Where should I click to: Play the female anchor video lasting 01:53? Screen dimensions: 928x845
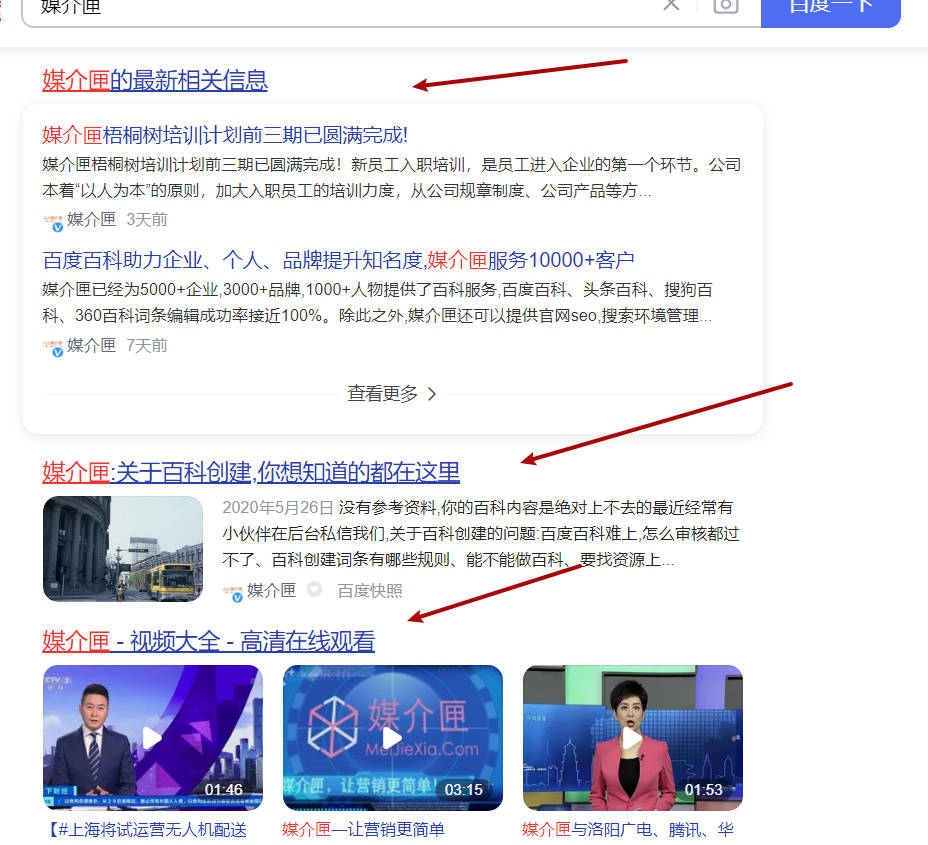tap(633, 738)
